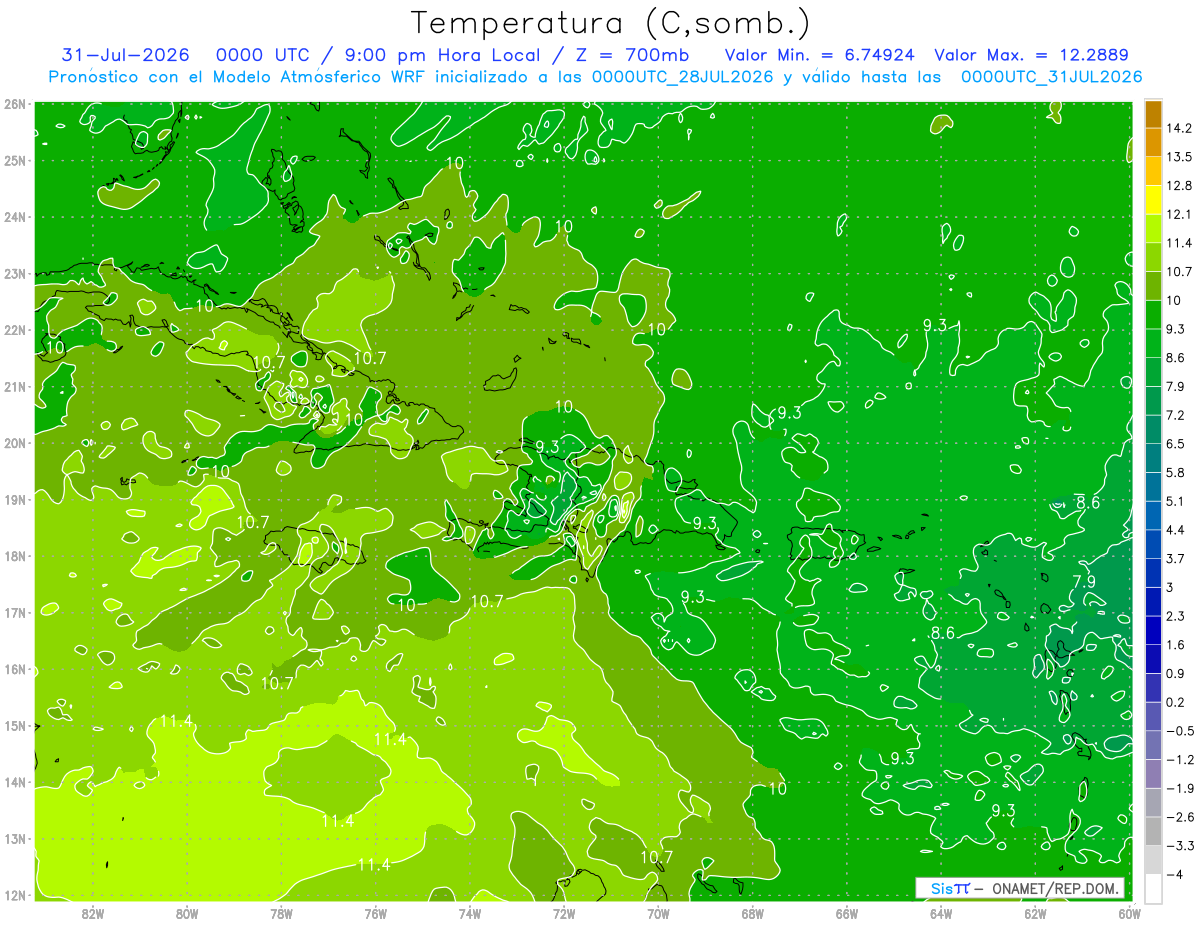The height and width of the screenshot is (927, 1200).
Task: Click the longitude axis label "78W"
Action: click(x=281, y=913)
